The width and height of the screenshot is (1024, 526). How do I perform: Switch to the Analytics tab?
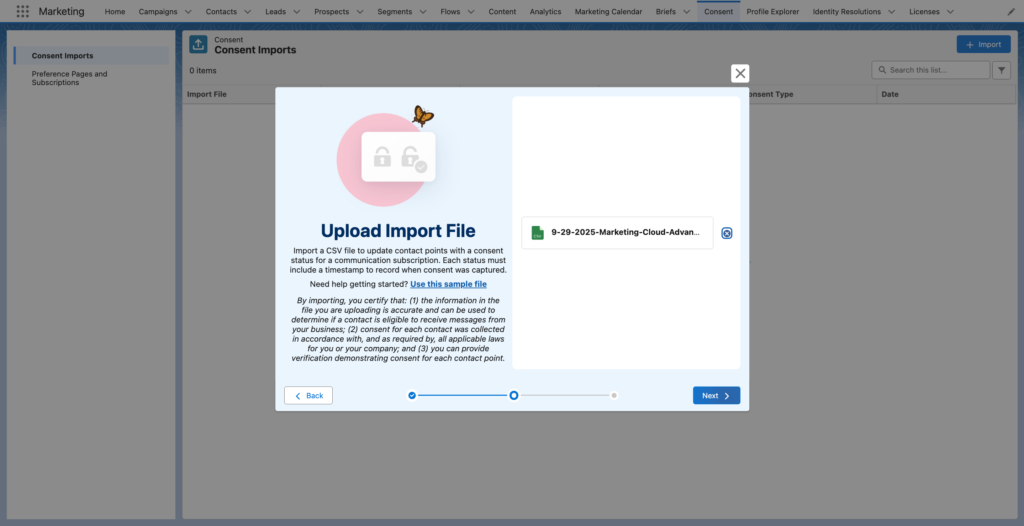coord(545,11)
